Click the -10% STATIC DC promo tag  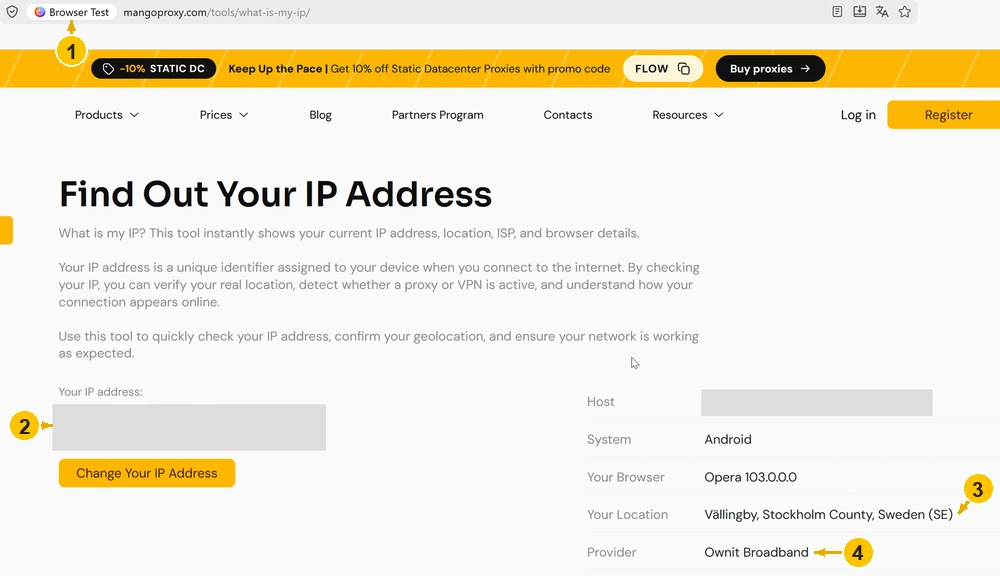pos(154,68)
